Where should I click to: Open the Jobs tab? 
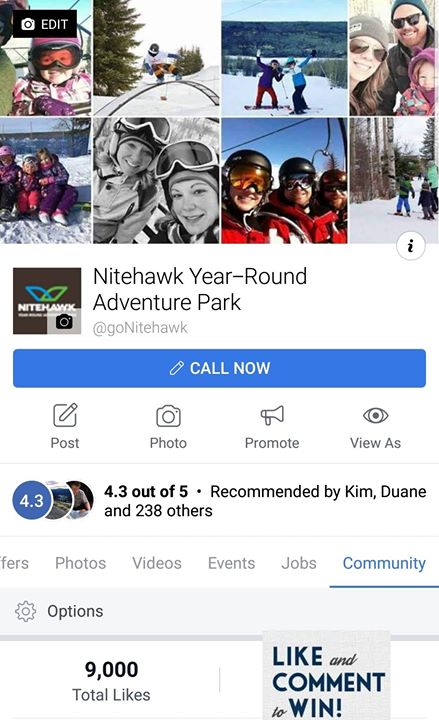coord(299,563)
